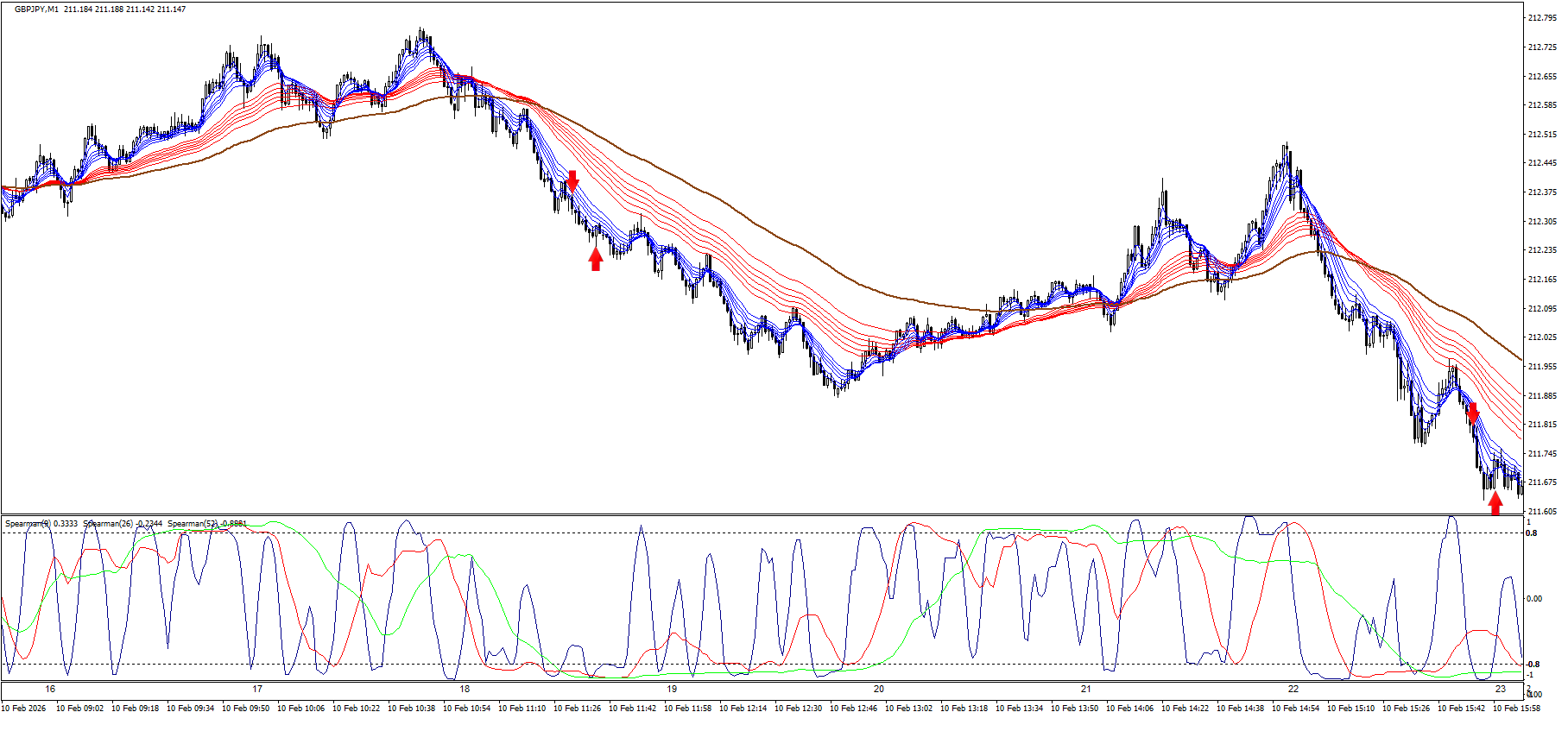Click the 212.095 price scale label
This screenshot has width=1568, height=731.
click(x=1542, y=308)
